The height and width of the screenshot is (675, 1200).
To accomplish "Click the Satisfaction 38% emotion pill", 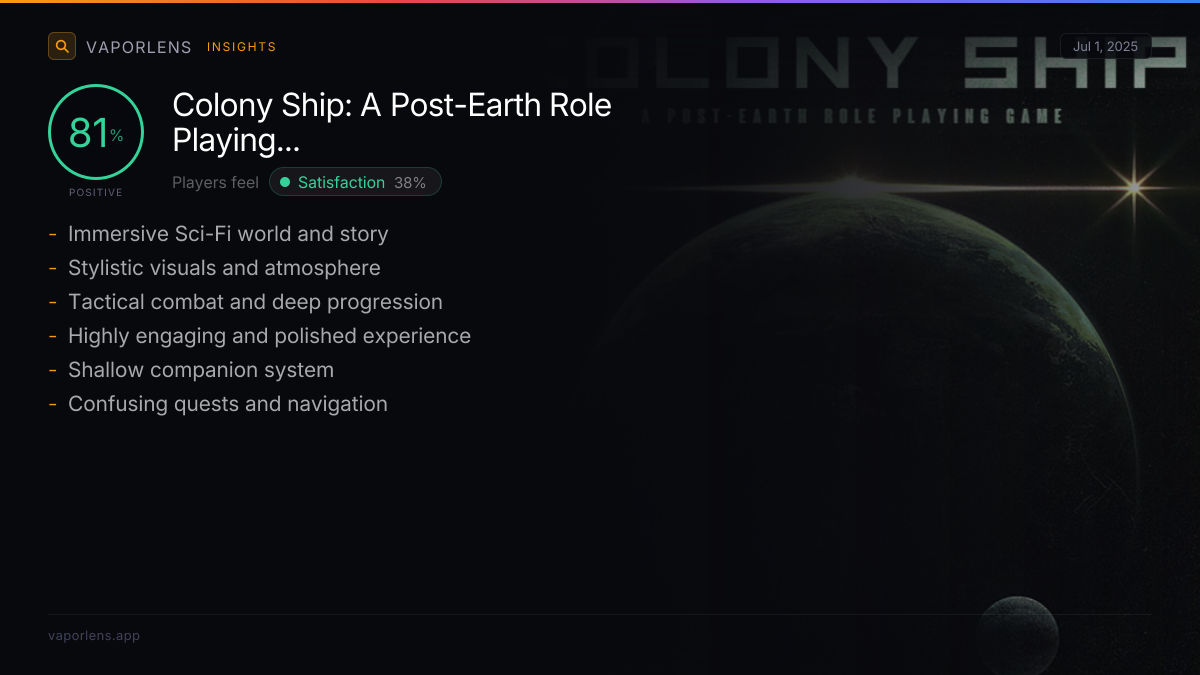I will pos(355,182).
